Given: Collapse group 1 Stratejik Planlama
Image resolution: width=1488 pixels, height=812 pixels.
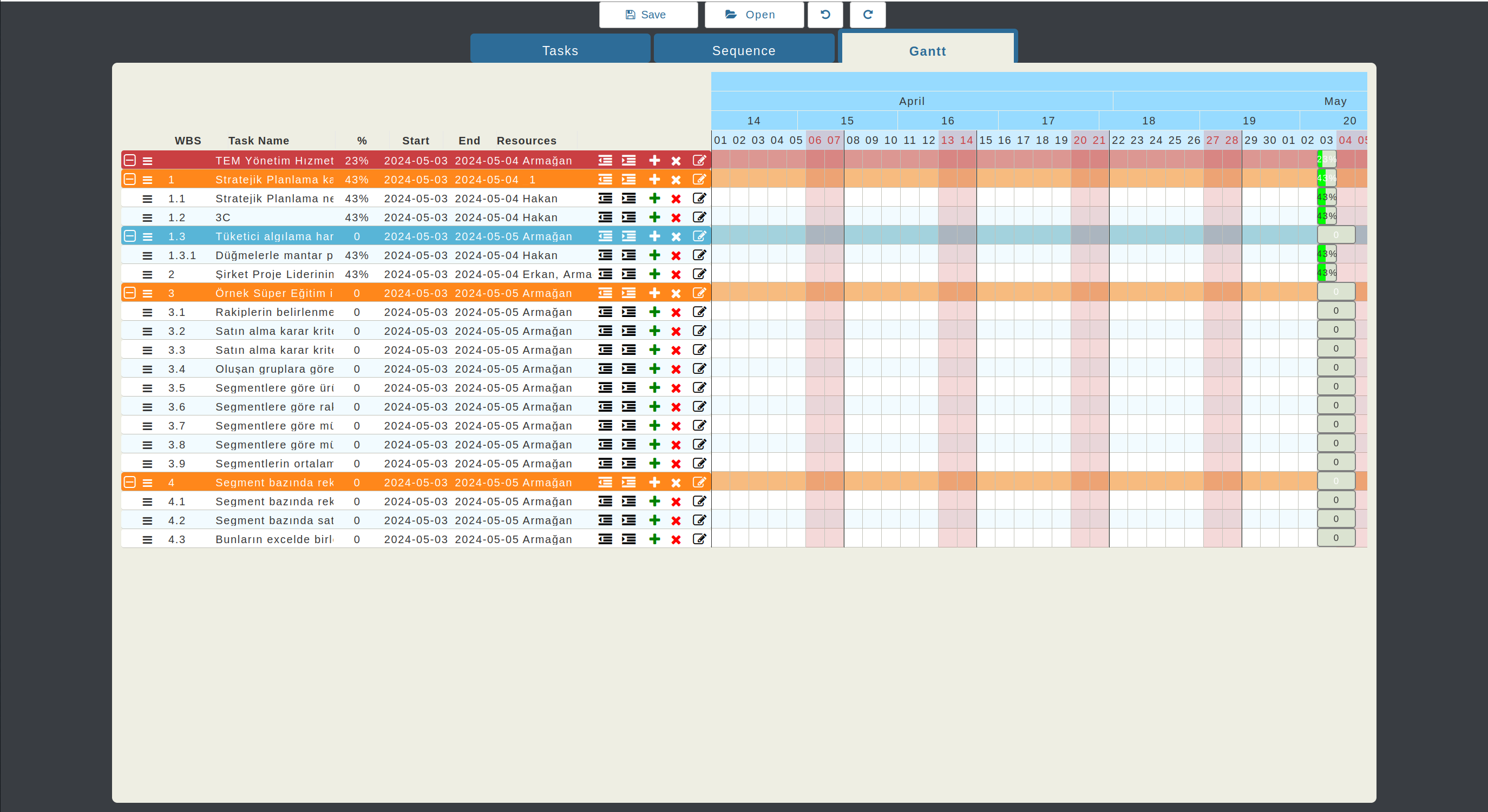Looking at the screenshot, I should click(x=130, y=180).
